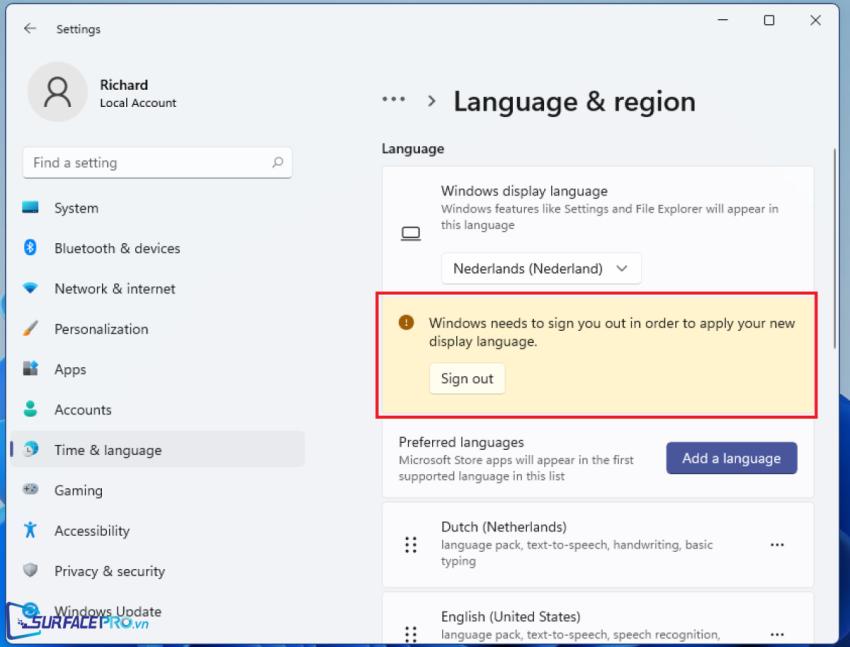Open Bluetooth & devices settings
This screenshot has height=647, width=850.
point(157,248)
